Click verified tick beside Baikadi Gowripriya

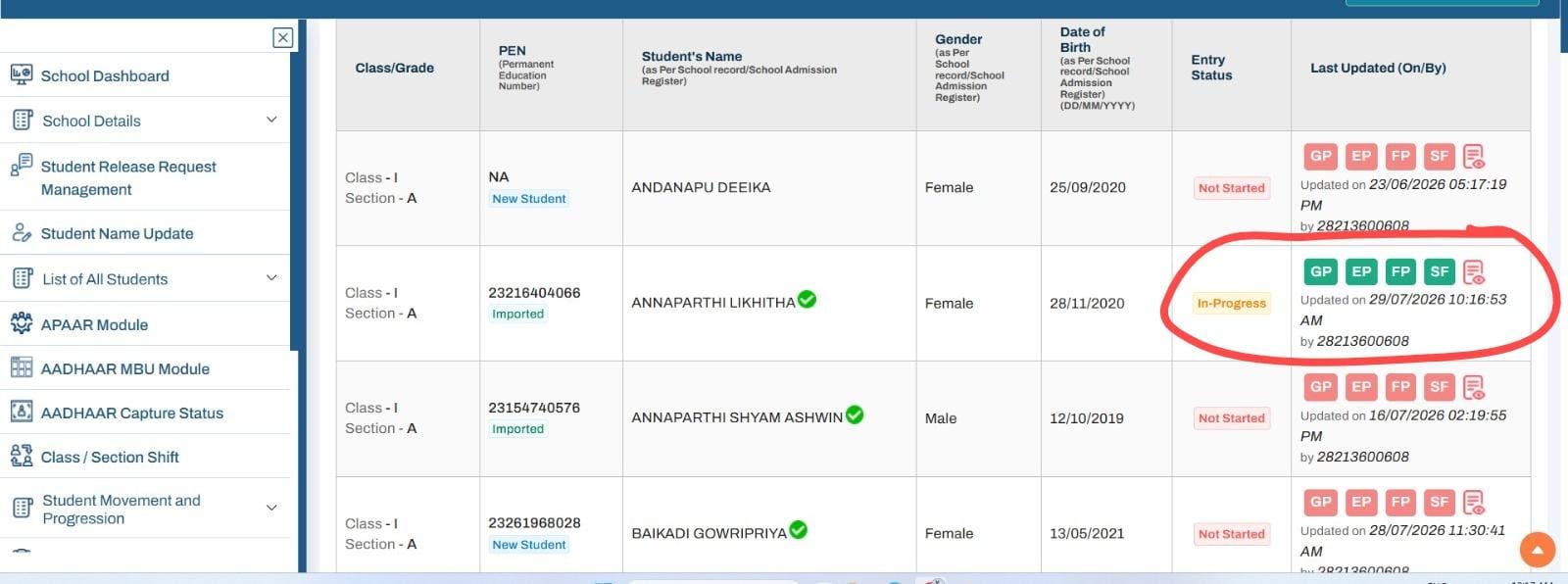(799, 530)
